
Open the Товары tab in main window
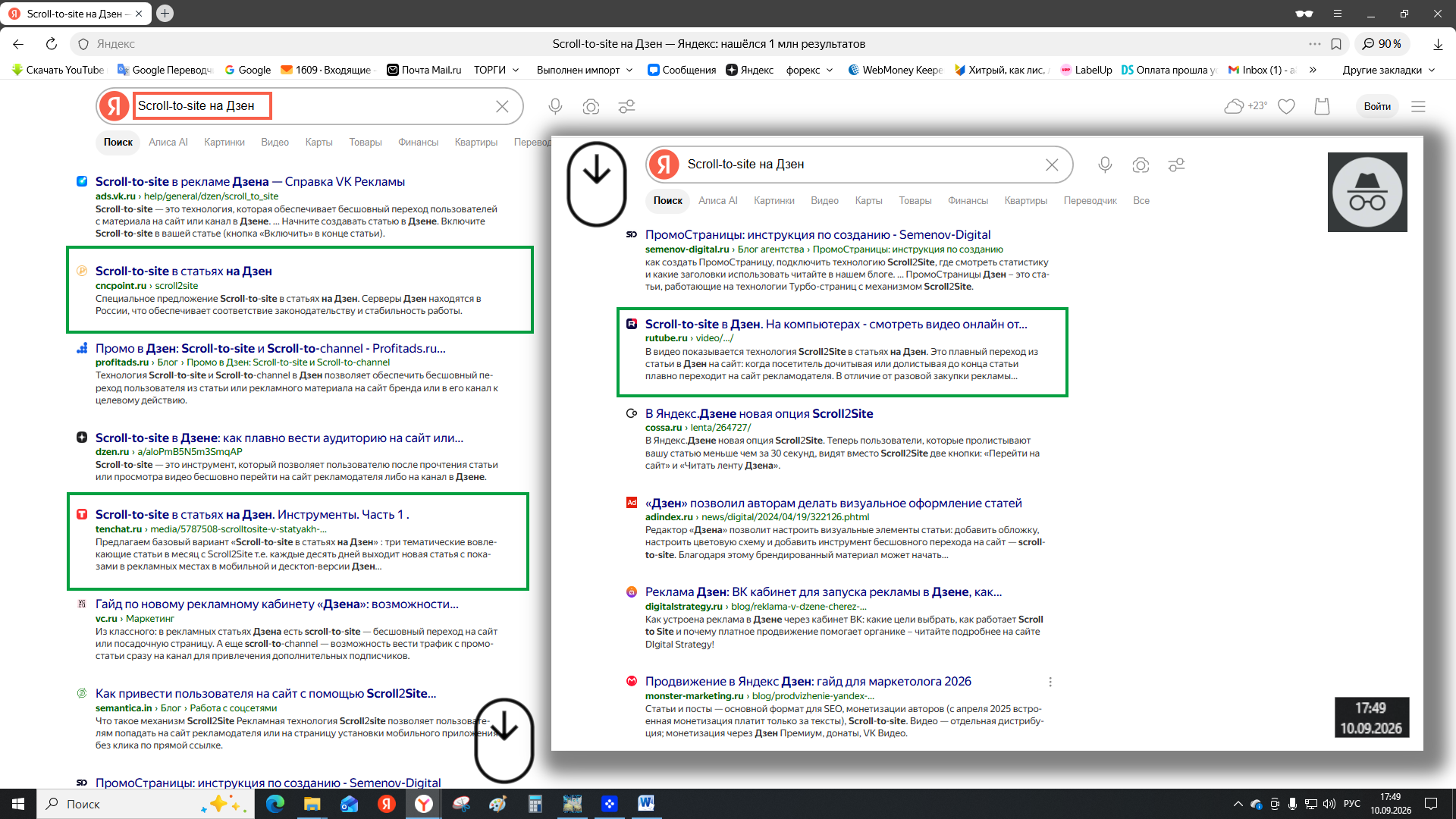click(366, 142)
